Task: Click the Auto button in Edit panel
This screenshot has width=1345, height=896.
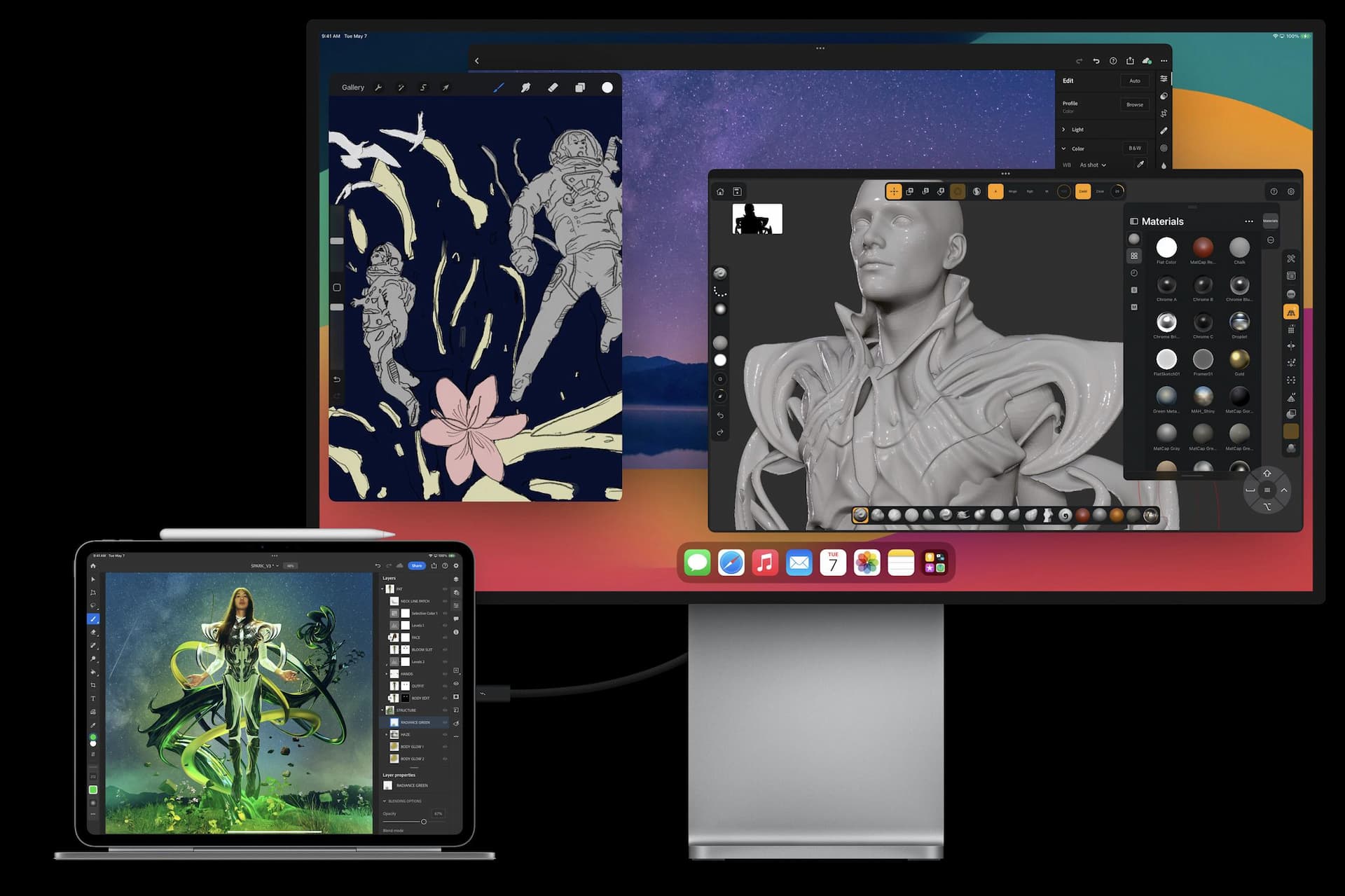Action: 1134,81
